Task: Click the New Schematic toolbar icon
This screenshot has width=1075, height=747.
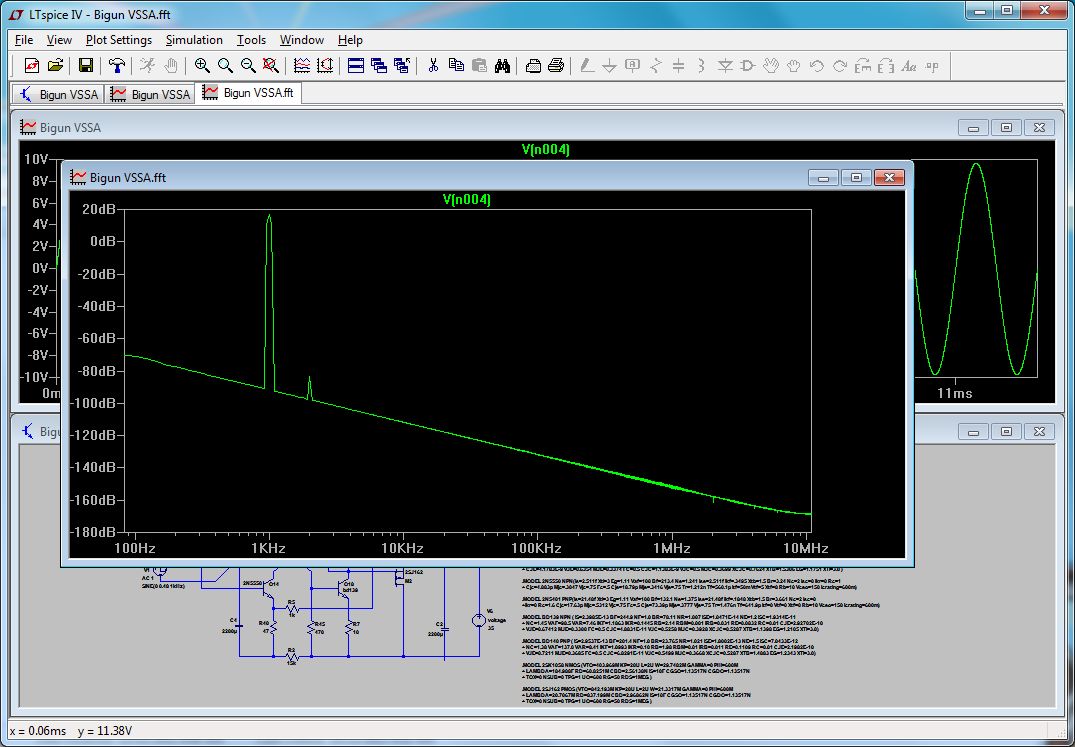Action: click(x=32, y=65)
